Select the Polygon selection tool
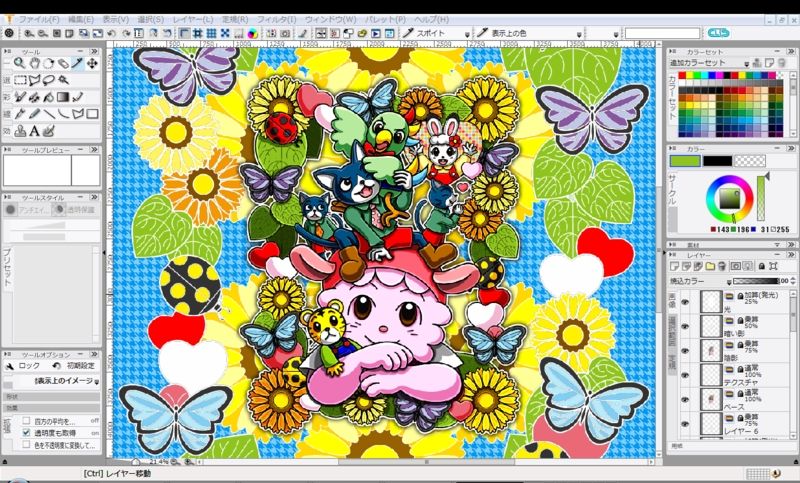 [34, 80]
